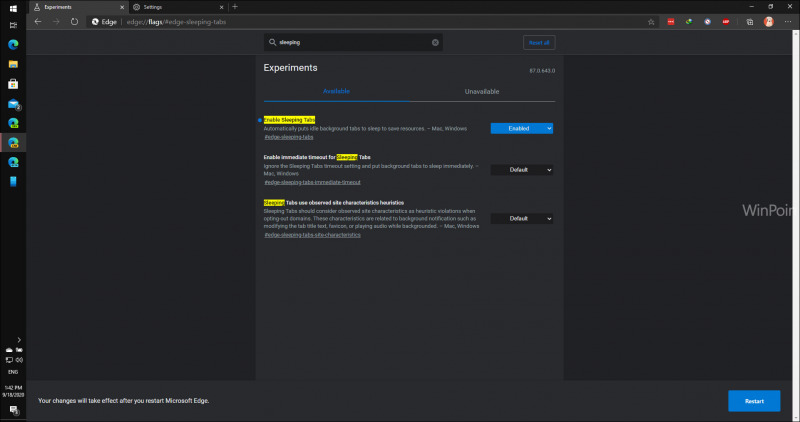800x422 pixels.
Task: Open File Explorer from the taskbar
Action: pos(13,64)
